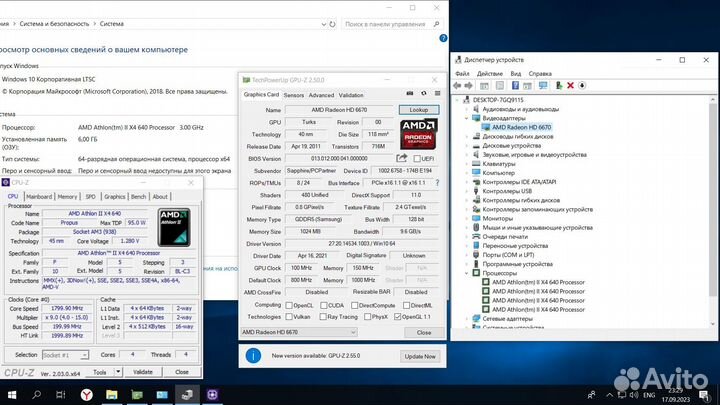Screen dimensions: 720x405
Task: Click the CPU-Z taskbar icon
Action: point(212,395)
